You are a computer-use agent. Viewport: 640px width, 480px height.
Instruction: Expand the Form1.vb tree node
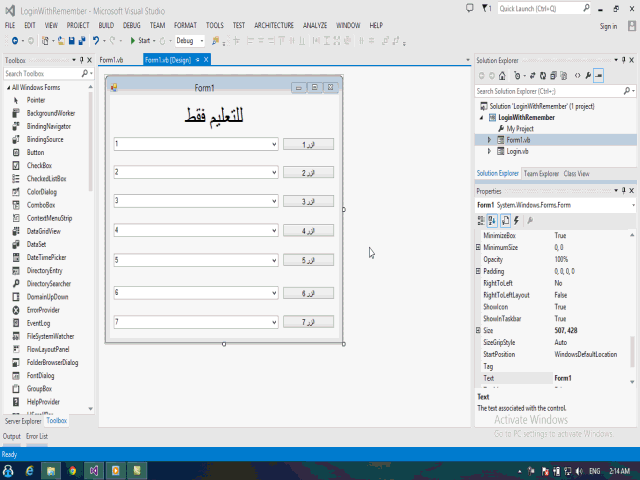click(489, 140)
